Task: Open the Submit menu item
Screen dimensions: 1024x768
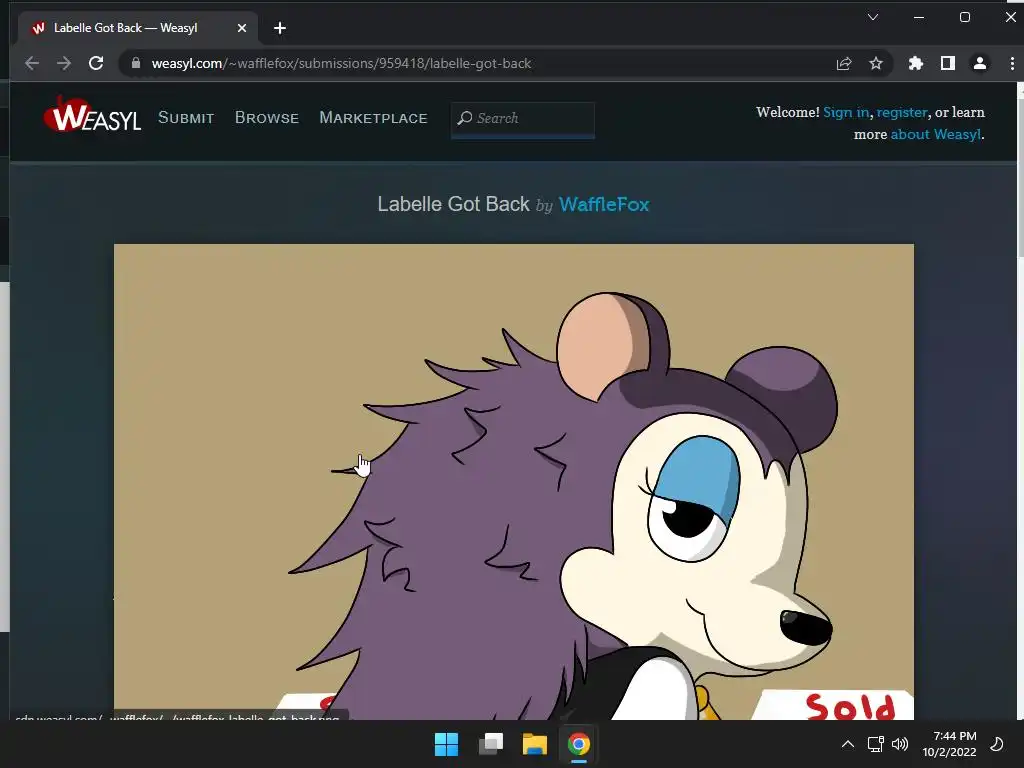Action: pyautogui.click(x=186, y=118)
